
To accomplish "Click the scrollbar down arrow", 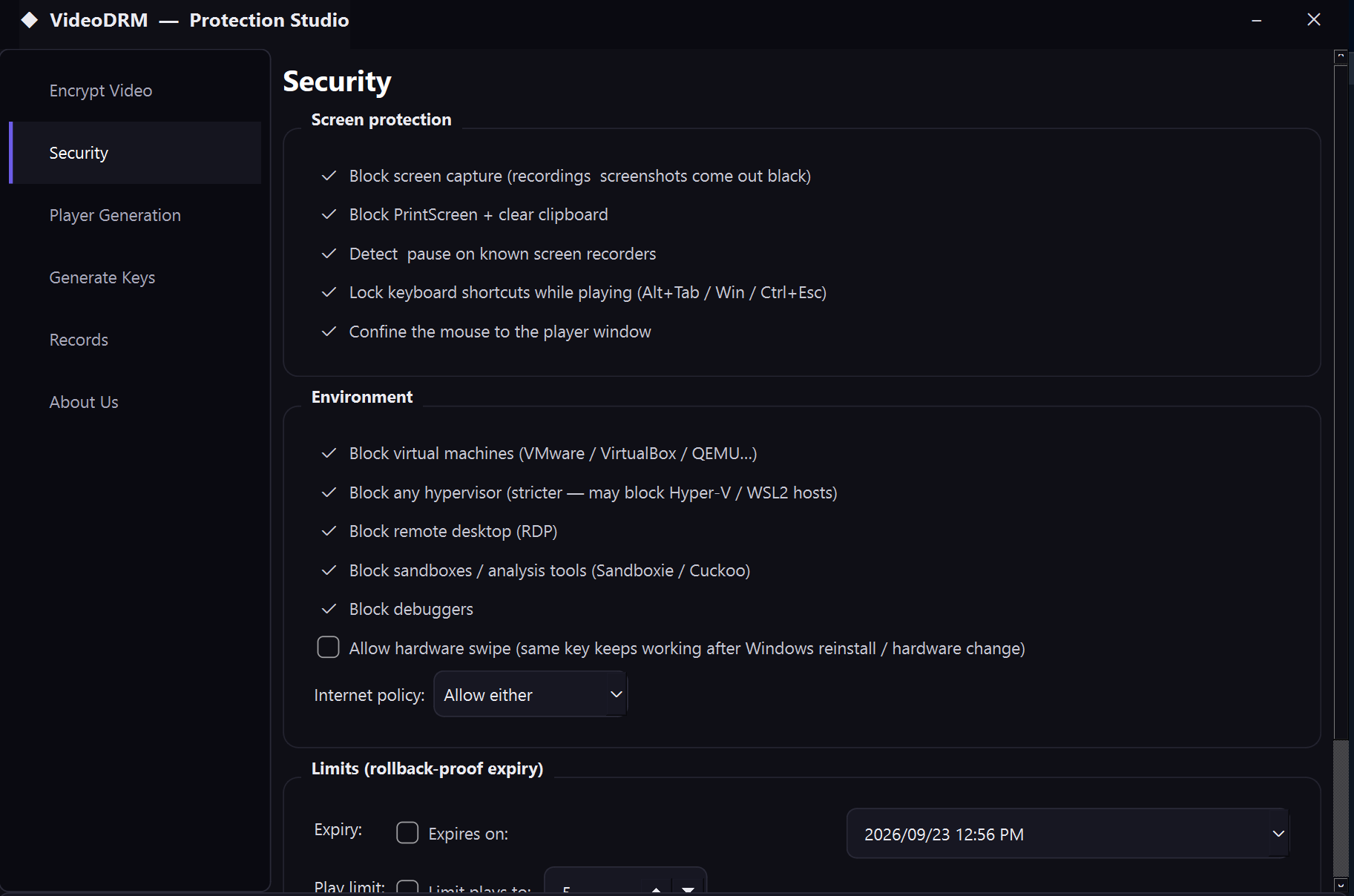I will coord(1341,885).
